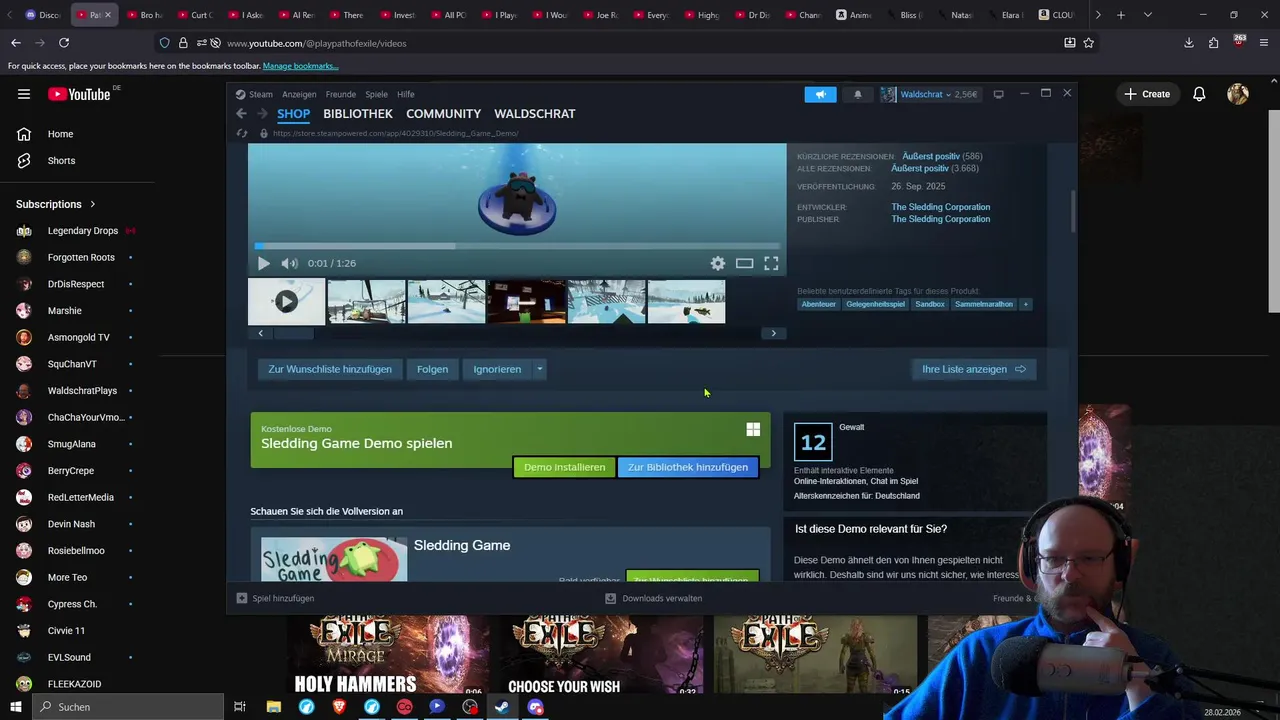Click Steam announcements megaphone icon

820,94
